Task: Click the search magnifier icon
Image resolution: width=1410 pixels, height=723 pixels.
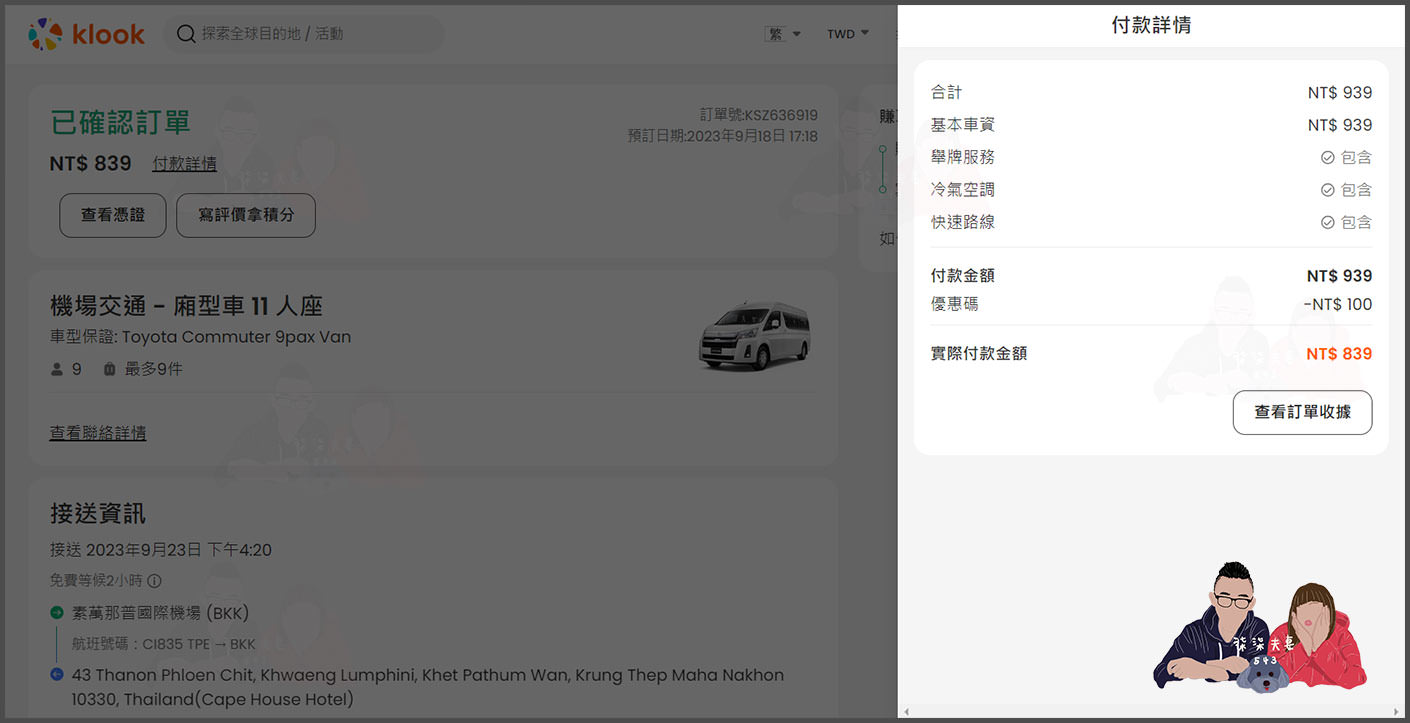Action: click(x=186, y=34)
